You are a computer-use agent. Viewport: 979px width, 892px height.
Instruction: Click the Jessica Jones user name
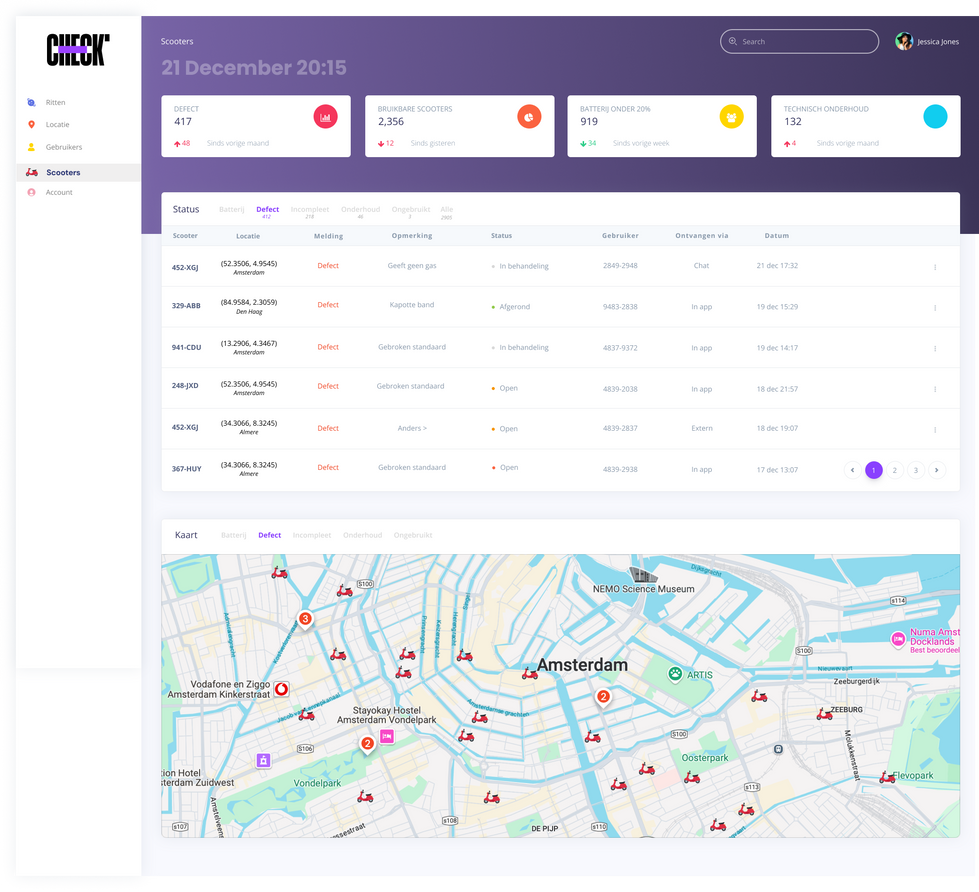pos(938,42)
